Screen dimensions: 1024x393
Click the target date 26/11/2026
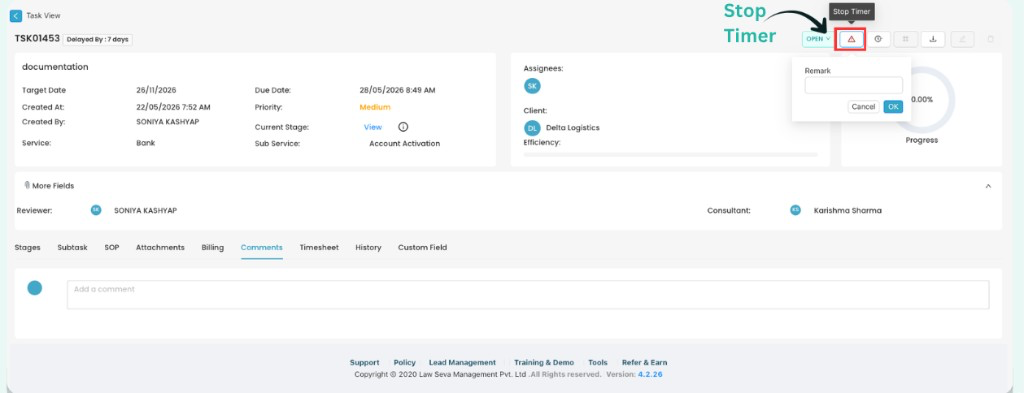point(156,91)
